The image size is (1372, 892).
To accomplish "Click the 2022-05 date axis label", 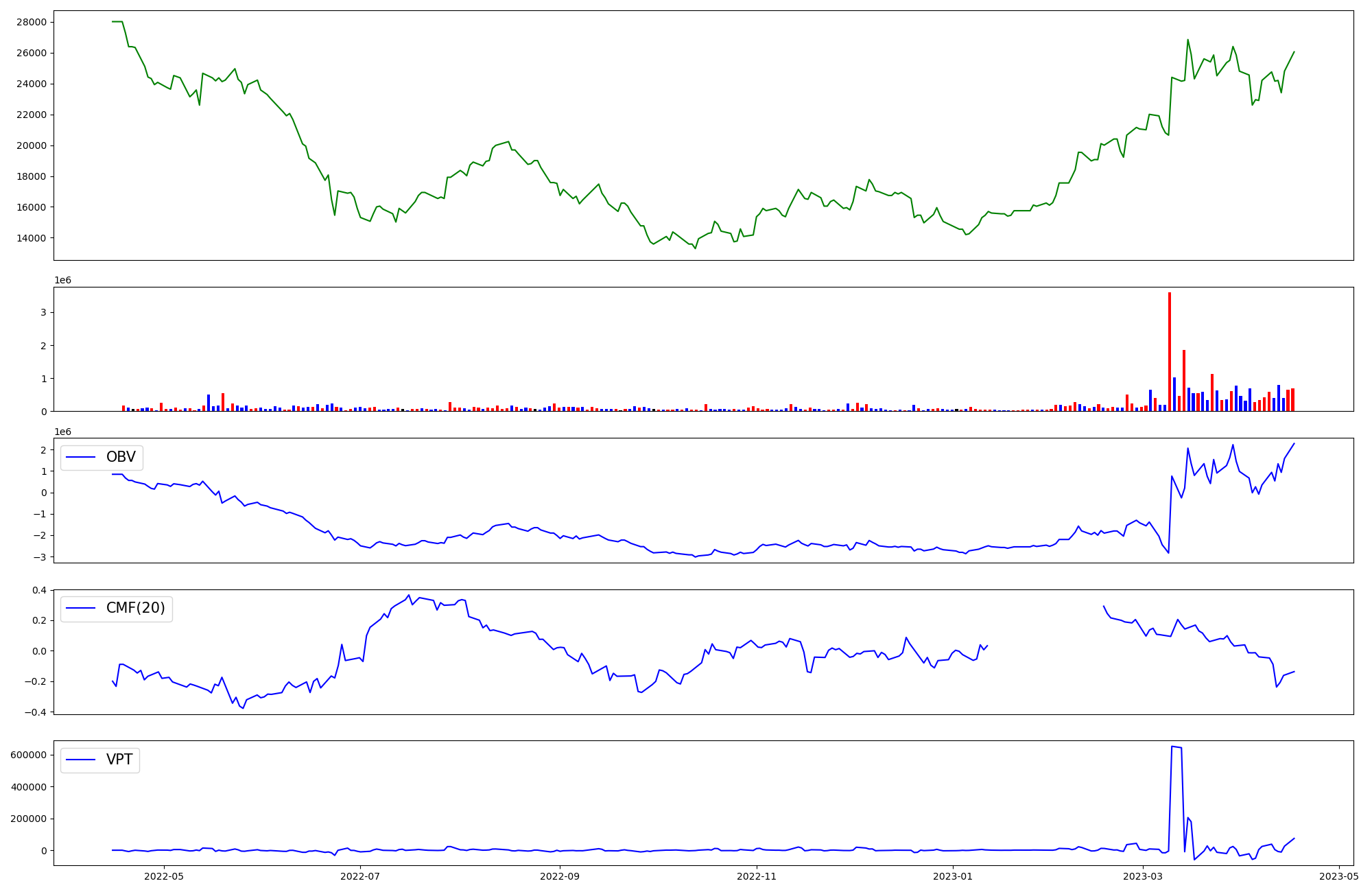I will coord(165,876).
